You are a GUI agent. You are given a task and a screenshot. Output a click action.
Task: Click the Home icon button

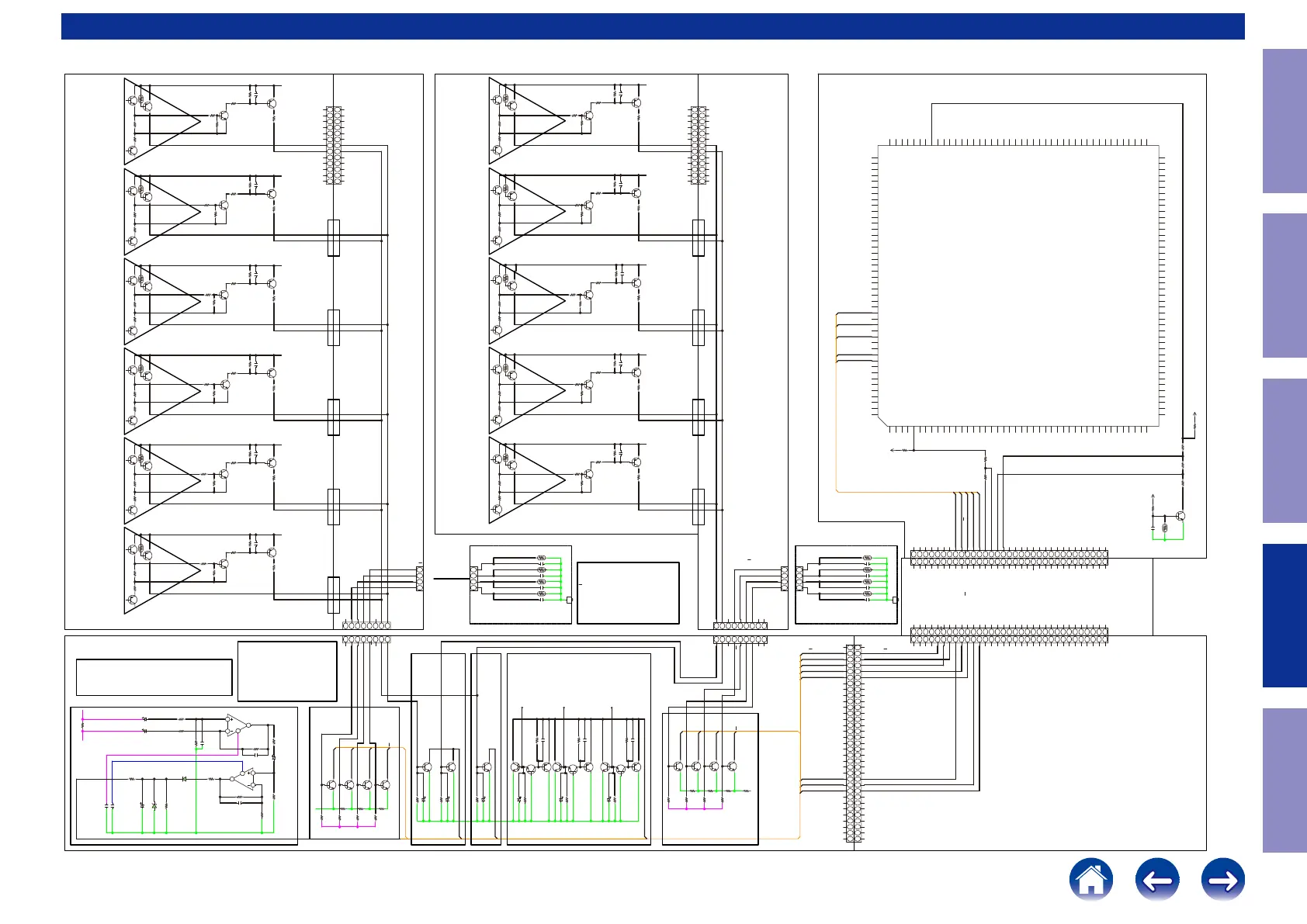[x=1091, y=880]
